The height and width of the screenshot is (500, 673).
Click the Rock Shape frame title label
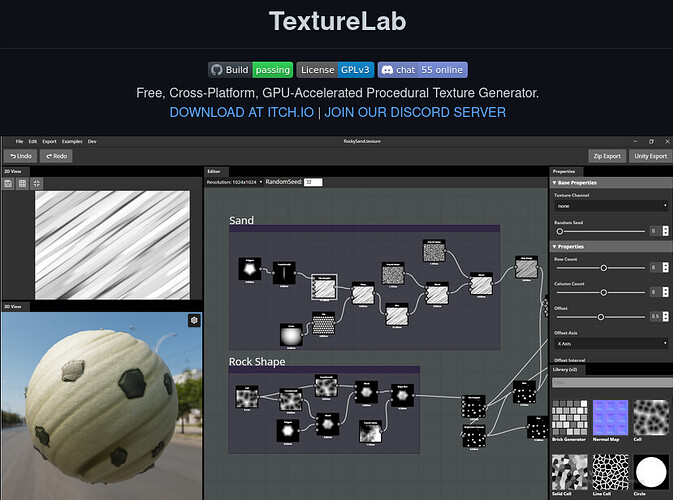tap(257, 362)
